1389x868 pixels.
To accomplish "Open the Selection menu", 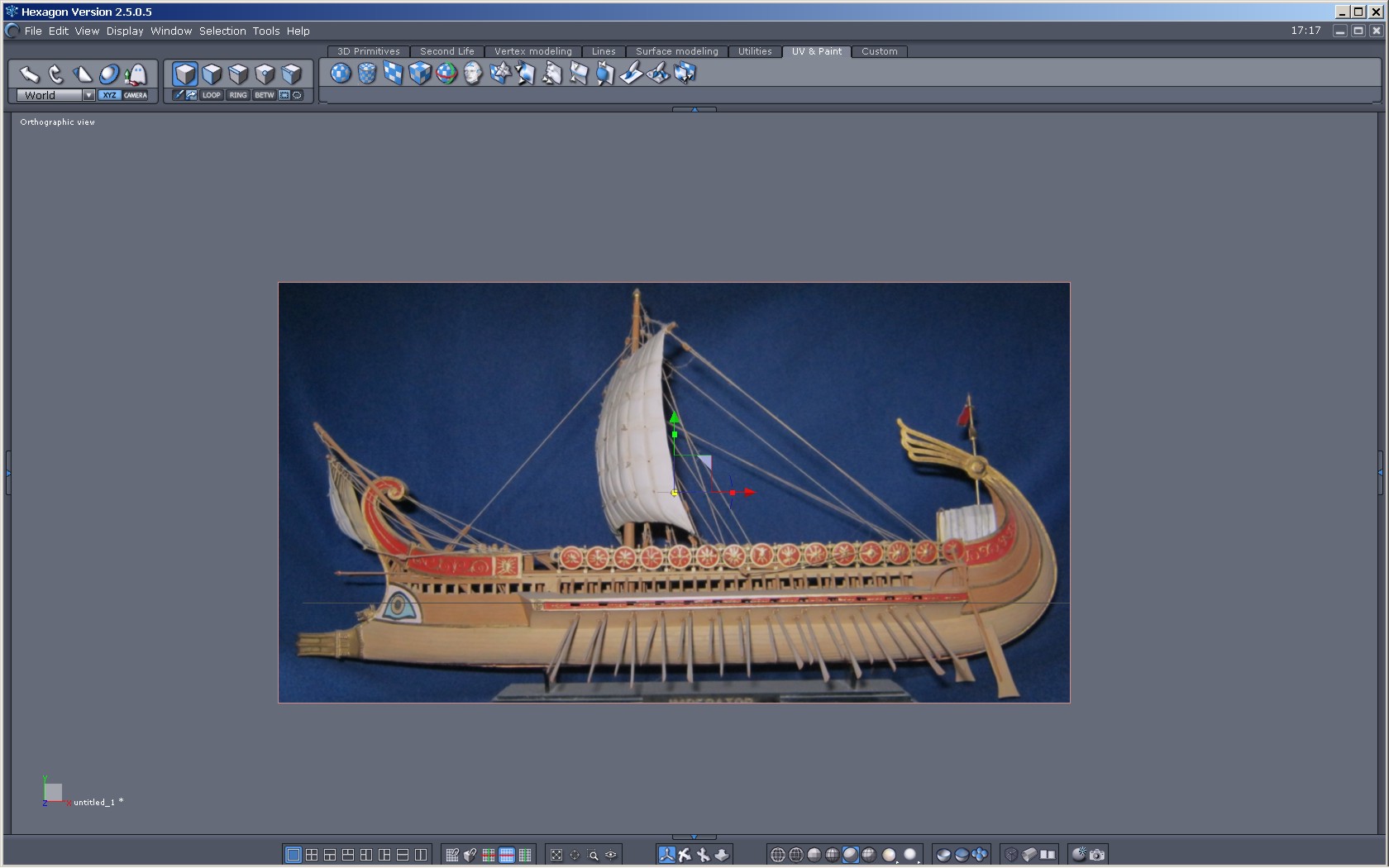I will 222,31.
